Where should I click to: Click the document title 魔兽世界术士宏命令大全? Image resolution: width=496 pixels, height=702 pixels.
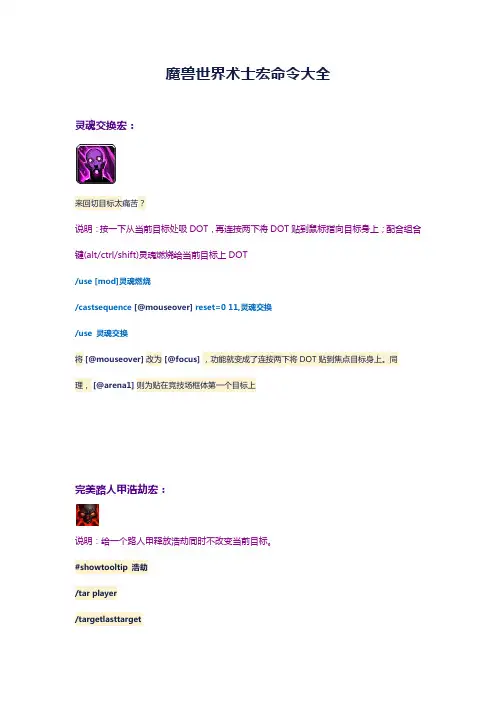click(248, 73)
